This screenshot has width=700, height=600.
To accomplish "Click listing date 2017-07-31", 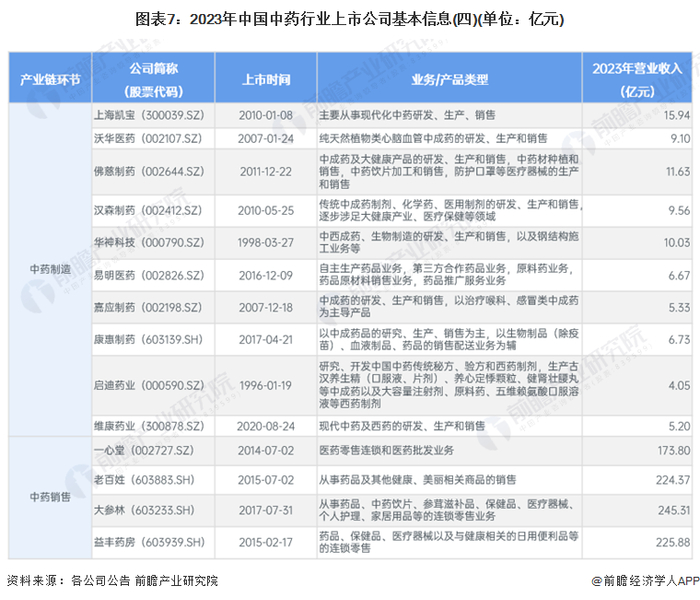I will point(266,510).
